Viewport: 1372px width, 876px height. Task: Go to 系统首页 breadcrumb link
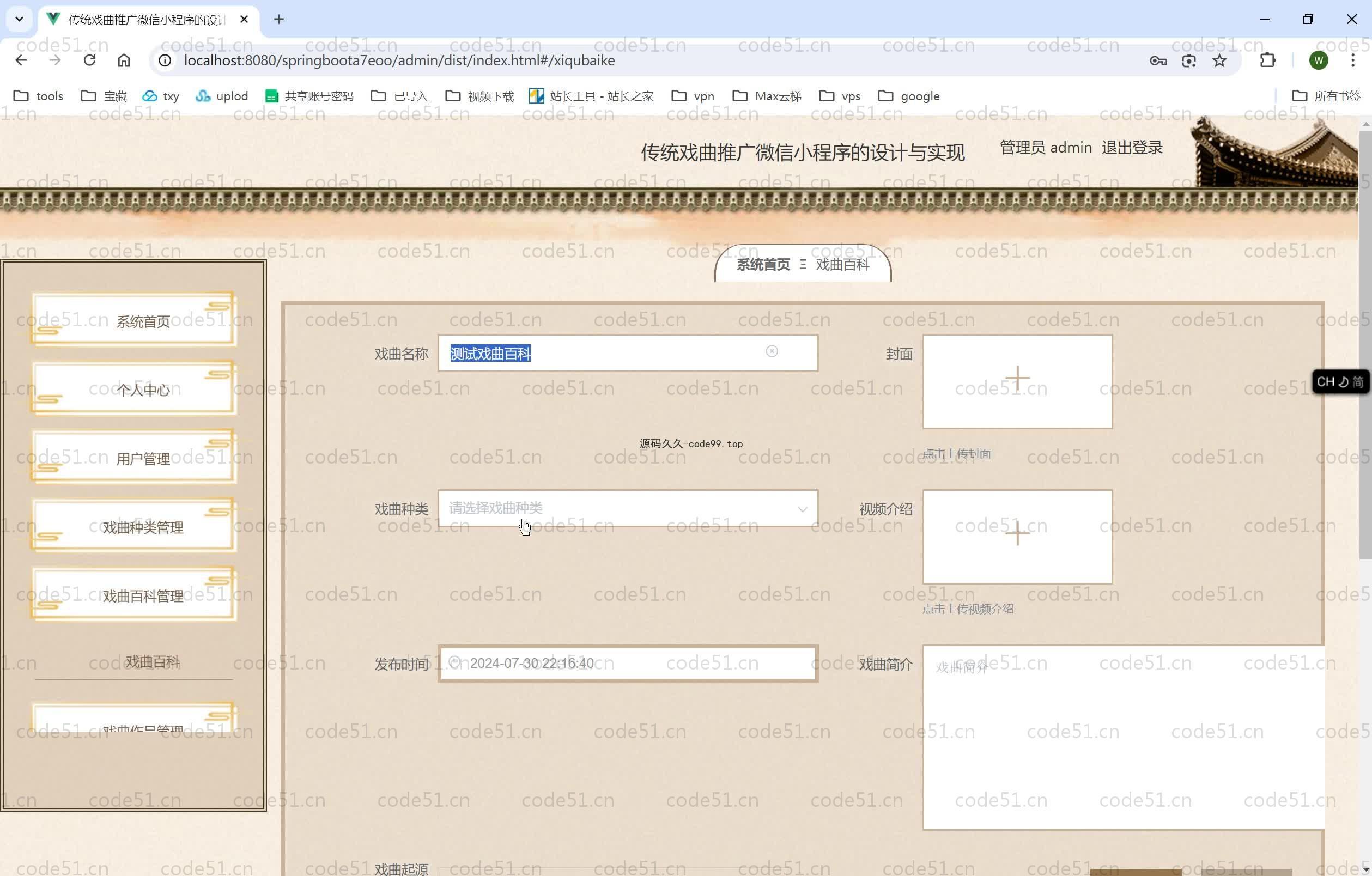point(763,265)
